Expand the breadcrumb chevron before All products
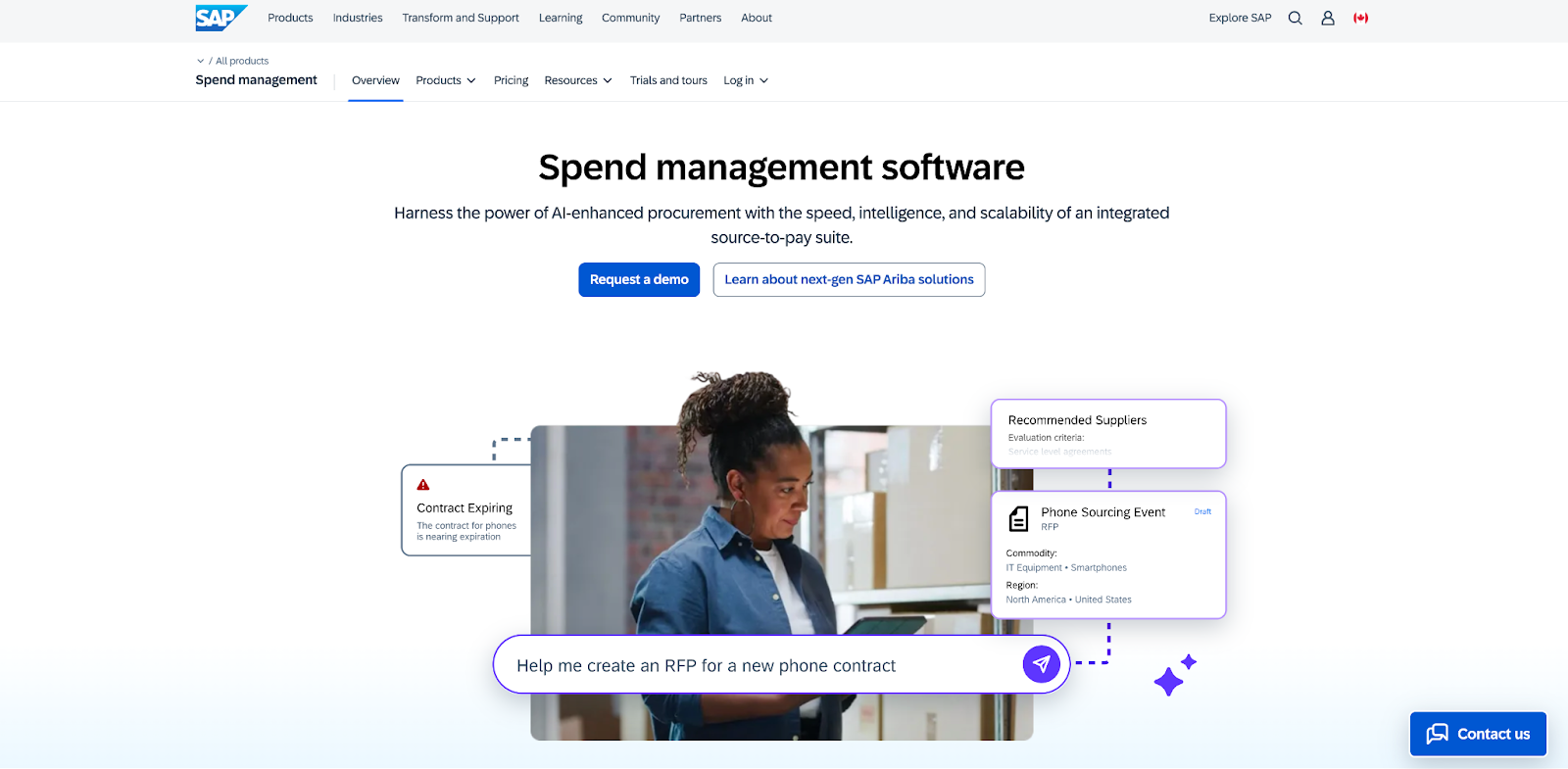Viewport: 1568px width, 769px height. [200, 61]
